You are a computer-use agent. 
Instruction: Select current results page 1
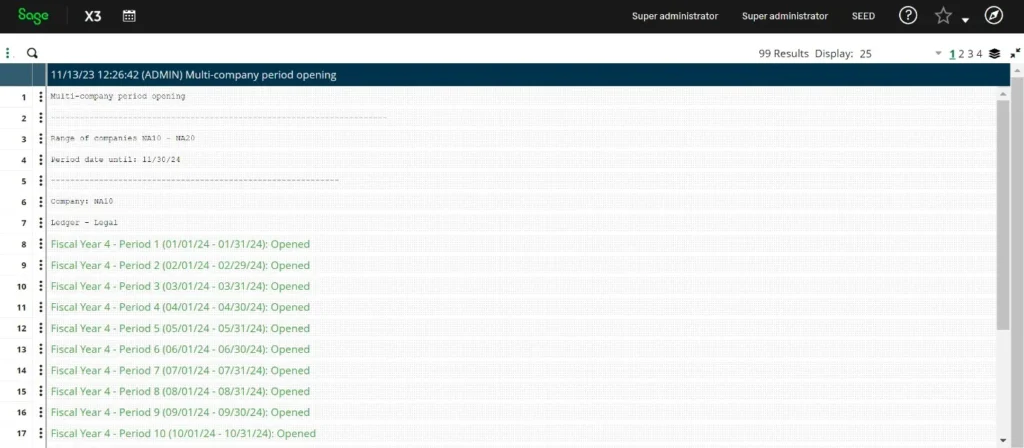pos(953,54)
